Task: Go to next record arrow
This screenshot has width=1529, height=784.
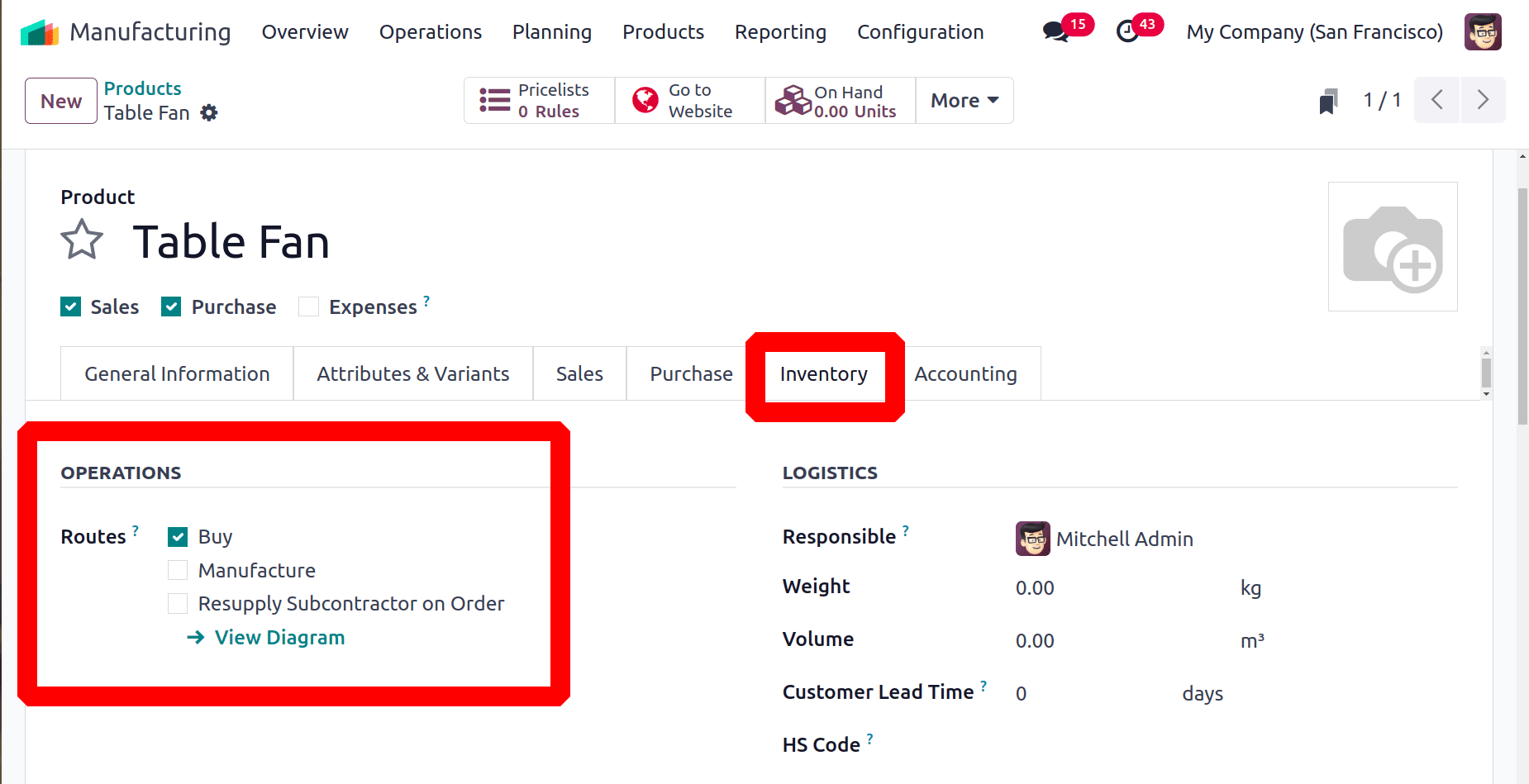Action: tap(1483, 100)
